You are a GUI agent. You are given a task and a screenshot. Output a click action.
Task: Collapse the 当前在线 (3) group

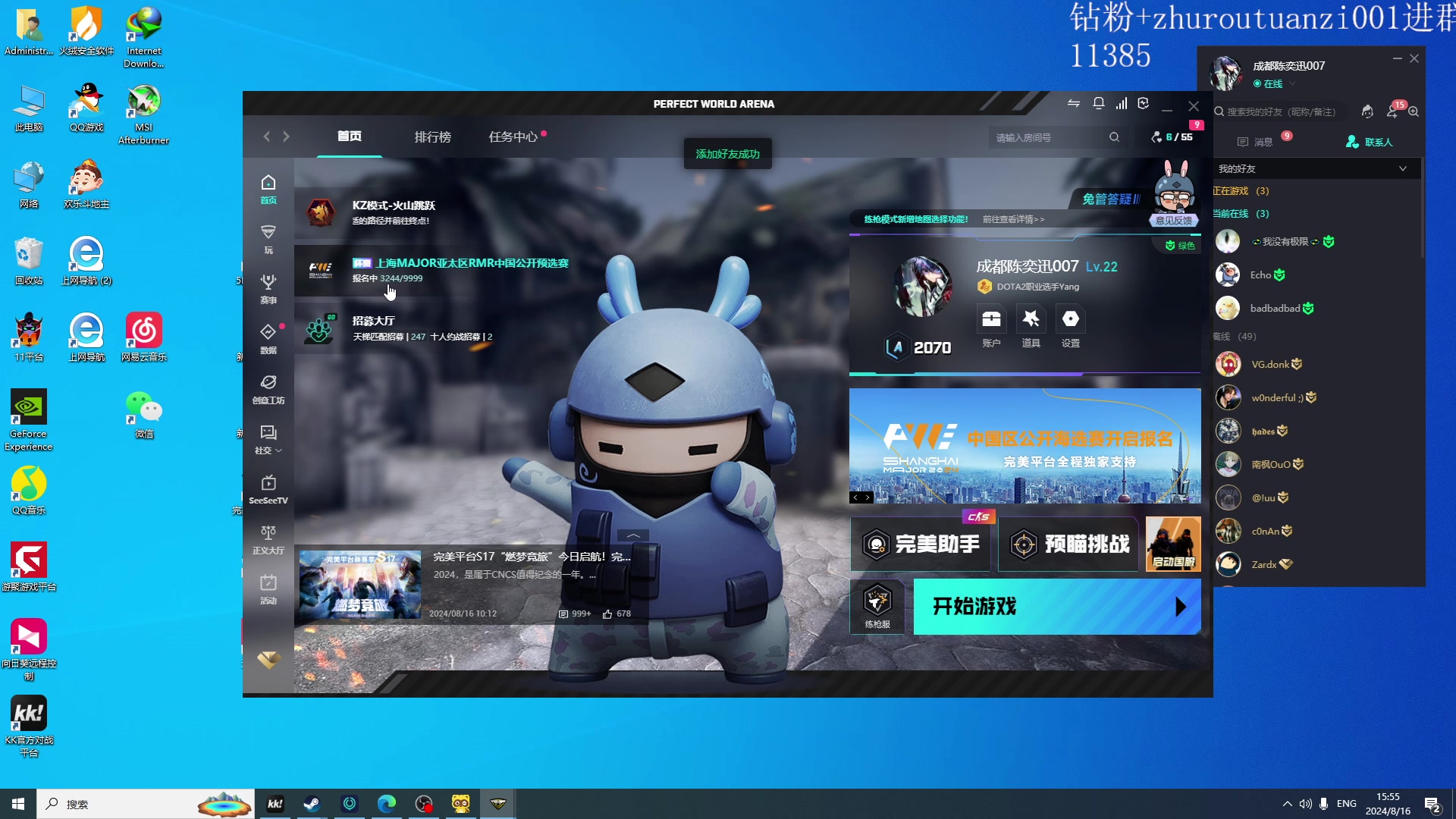pos(1241,214)
